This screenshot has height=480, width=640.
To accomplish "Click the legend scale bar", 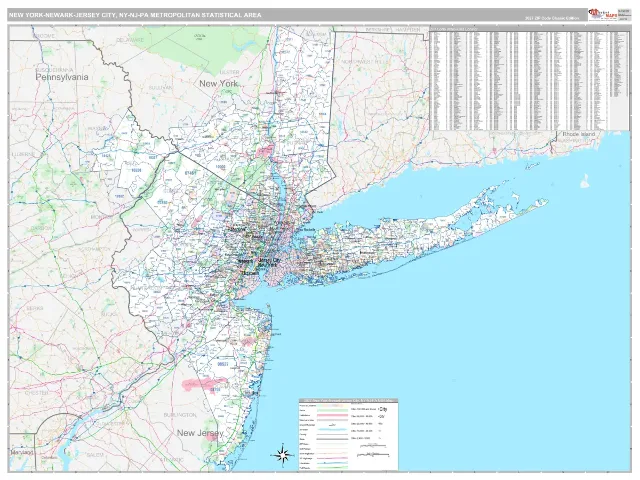I will (373, 454).
